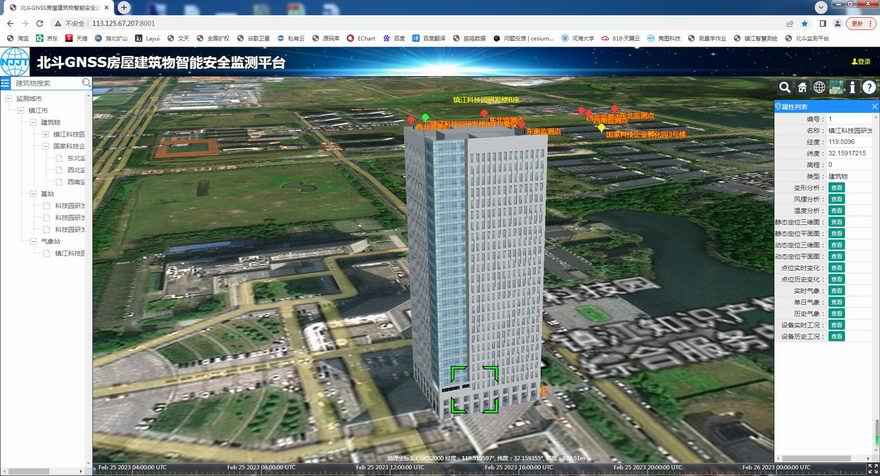This screenshot has width=880, height=476.
Task: Select the 镇江科技 weather station tree item
Action: 70,254
